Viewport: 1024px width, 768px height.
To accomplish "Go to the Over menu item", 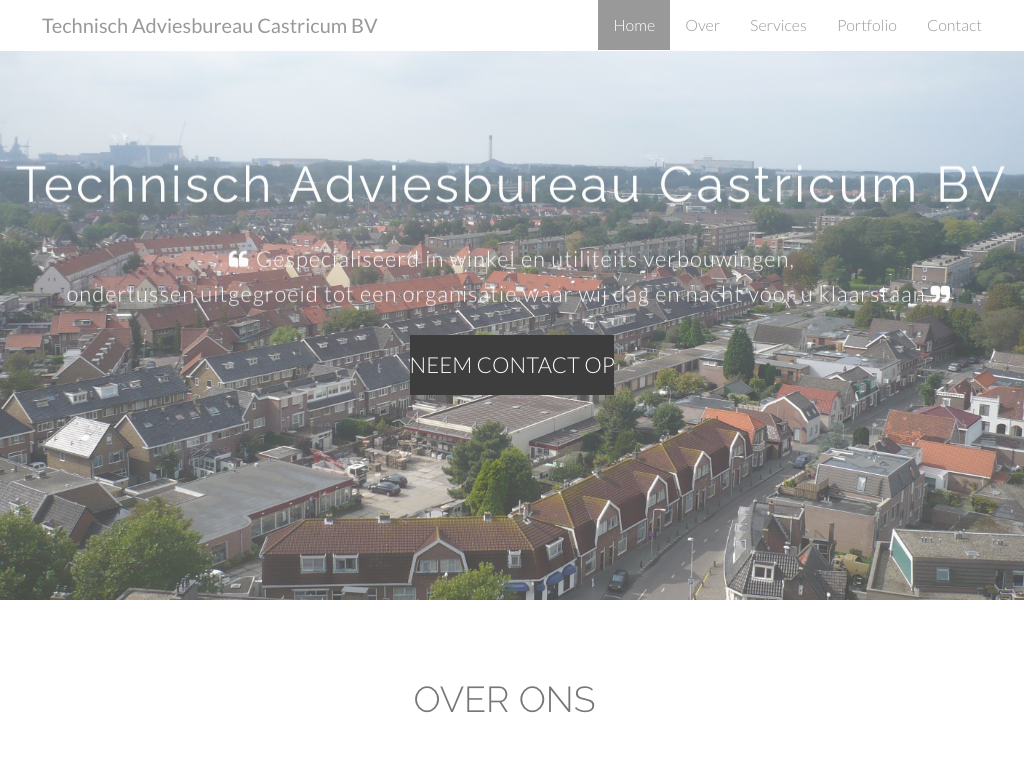I will pyautogui.click(x=702, y=25).
